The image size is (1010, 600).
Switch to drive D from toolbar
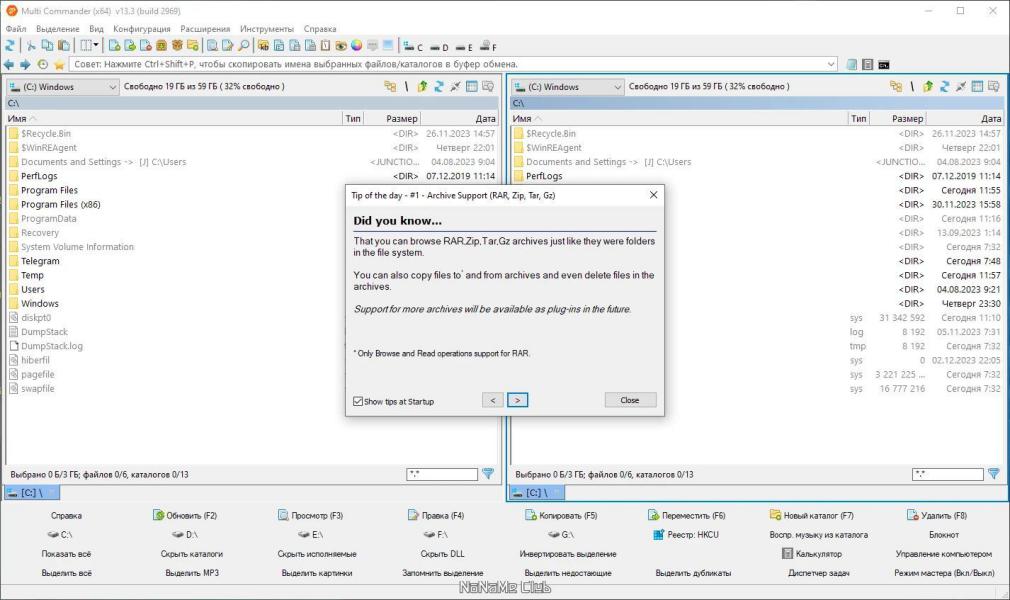pos(439,47)
